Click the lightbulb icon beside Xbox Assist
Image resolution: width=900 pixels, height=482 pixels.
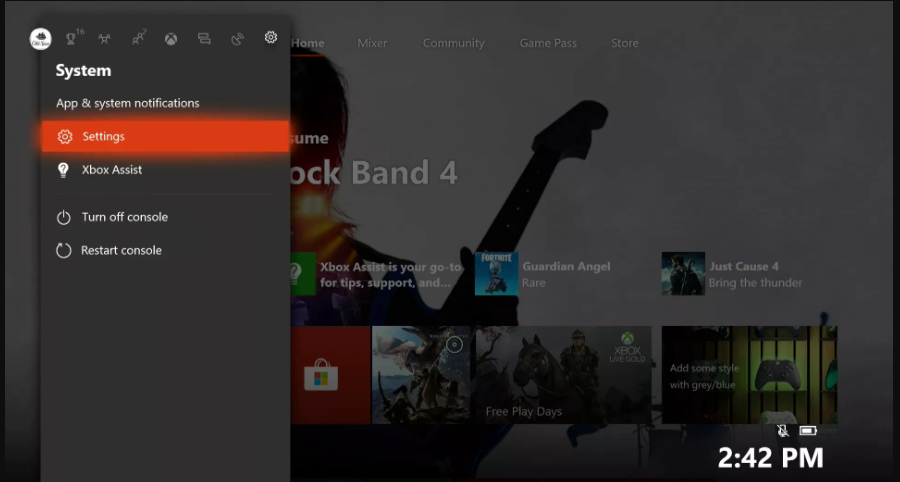pyautogui.click(x=63, y=170)
